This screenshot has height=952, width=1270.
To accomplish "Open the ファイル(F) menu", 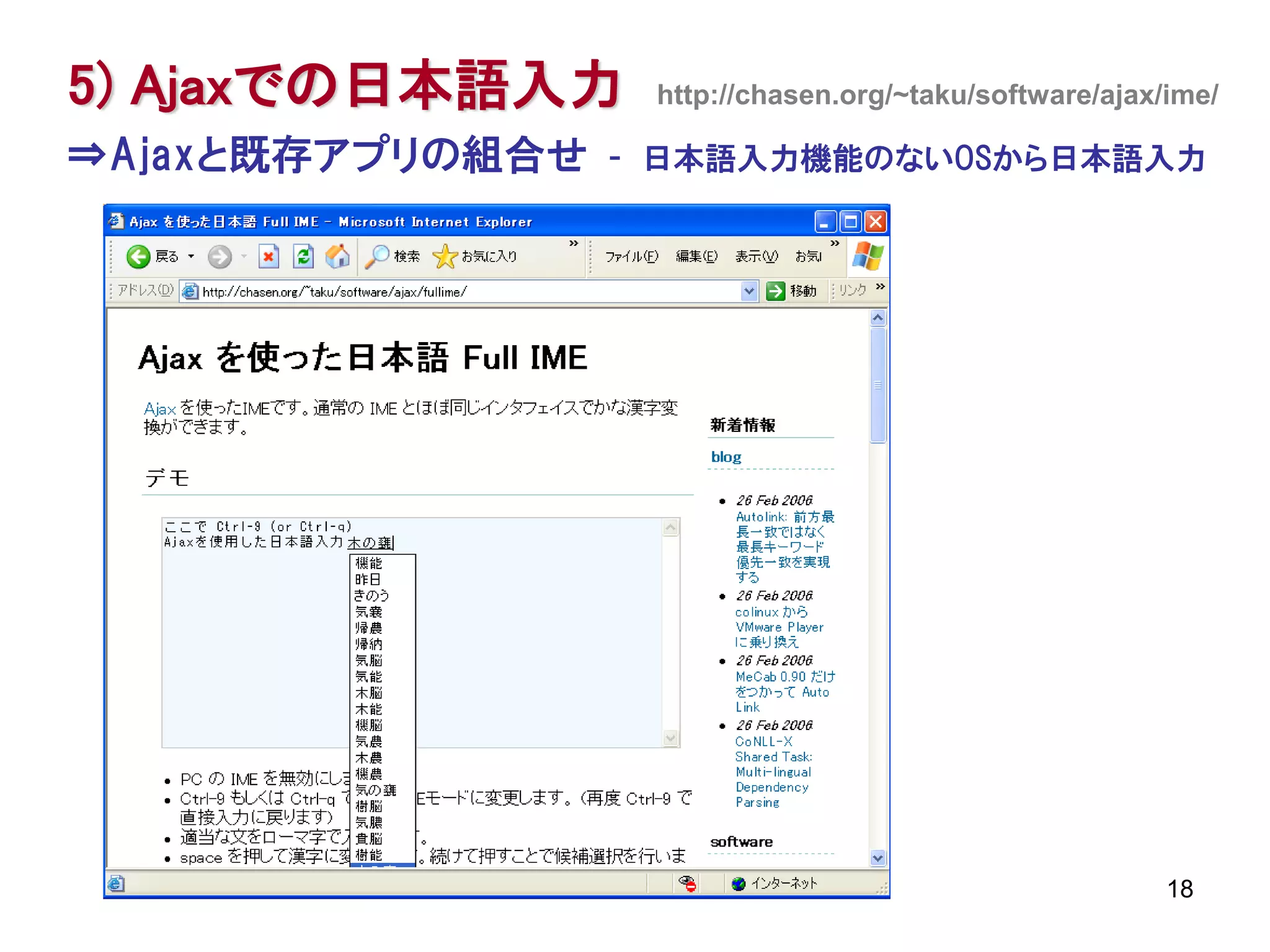I will click(x=632, y=257).
